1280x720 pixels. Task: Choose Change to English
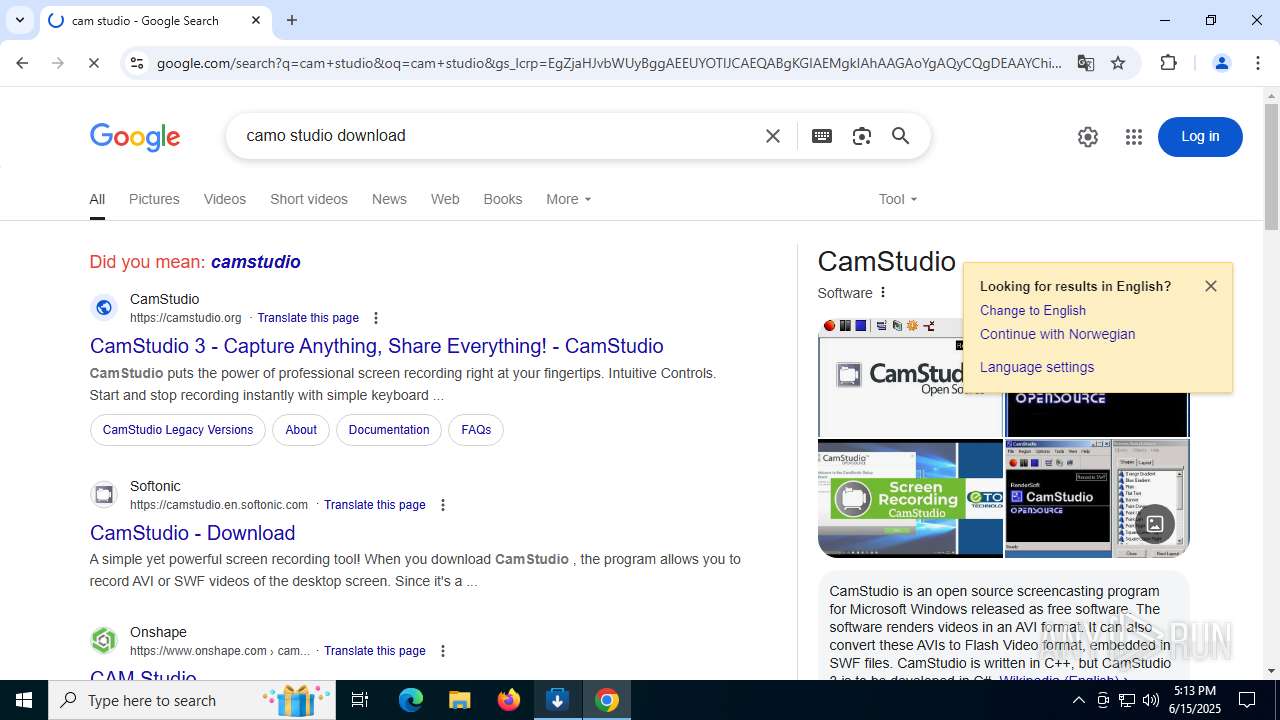point(1033,311)
